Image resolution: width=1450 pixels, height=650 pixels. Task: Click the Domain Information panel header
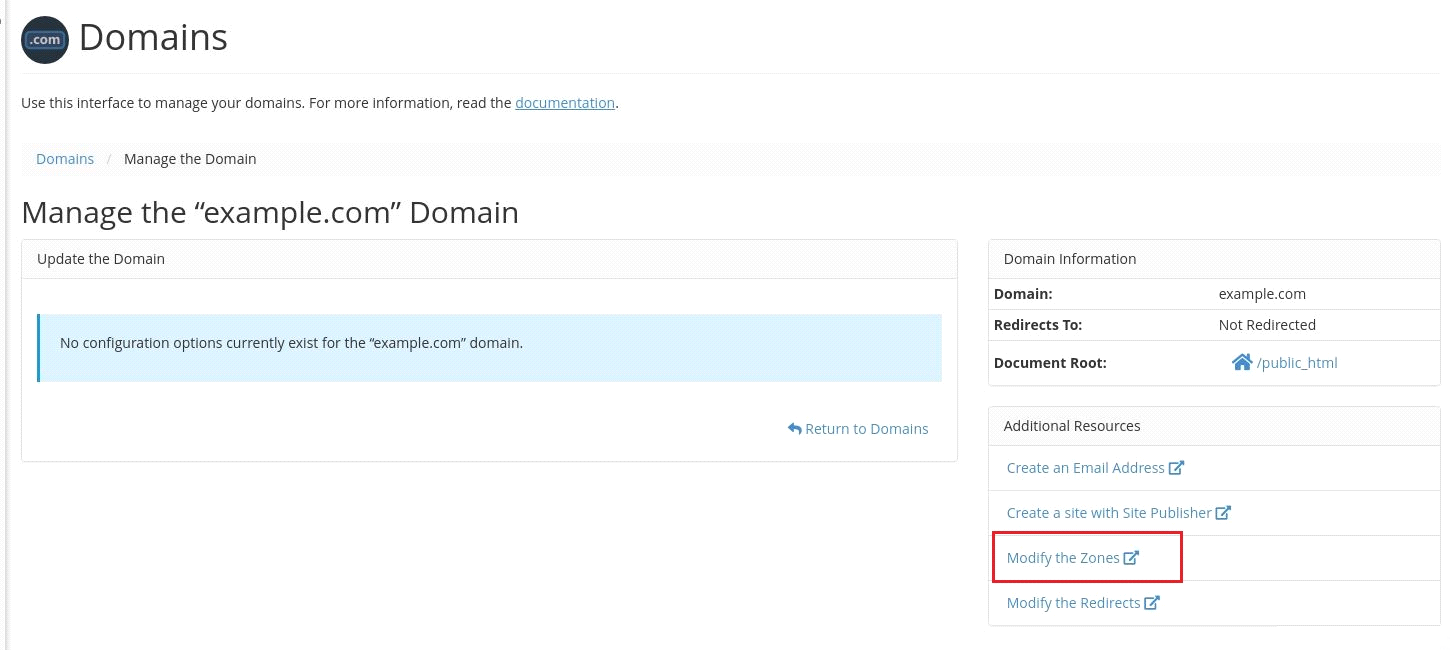pos(1069,258)
